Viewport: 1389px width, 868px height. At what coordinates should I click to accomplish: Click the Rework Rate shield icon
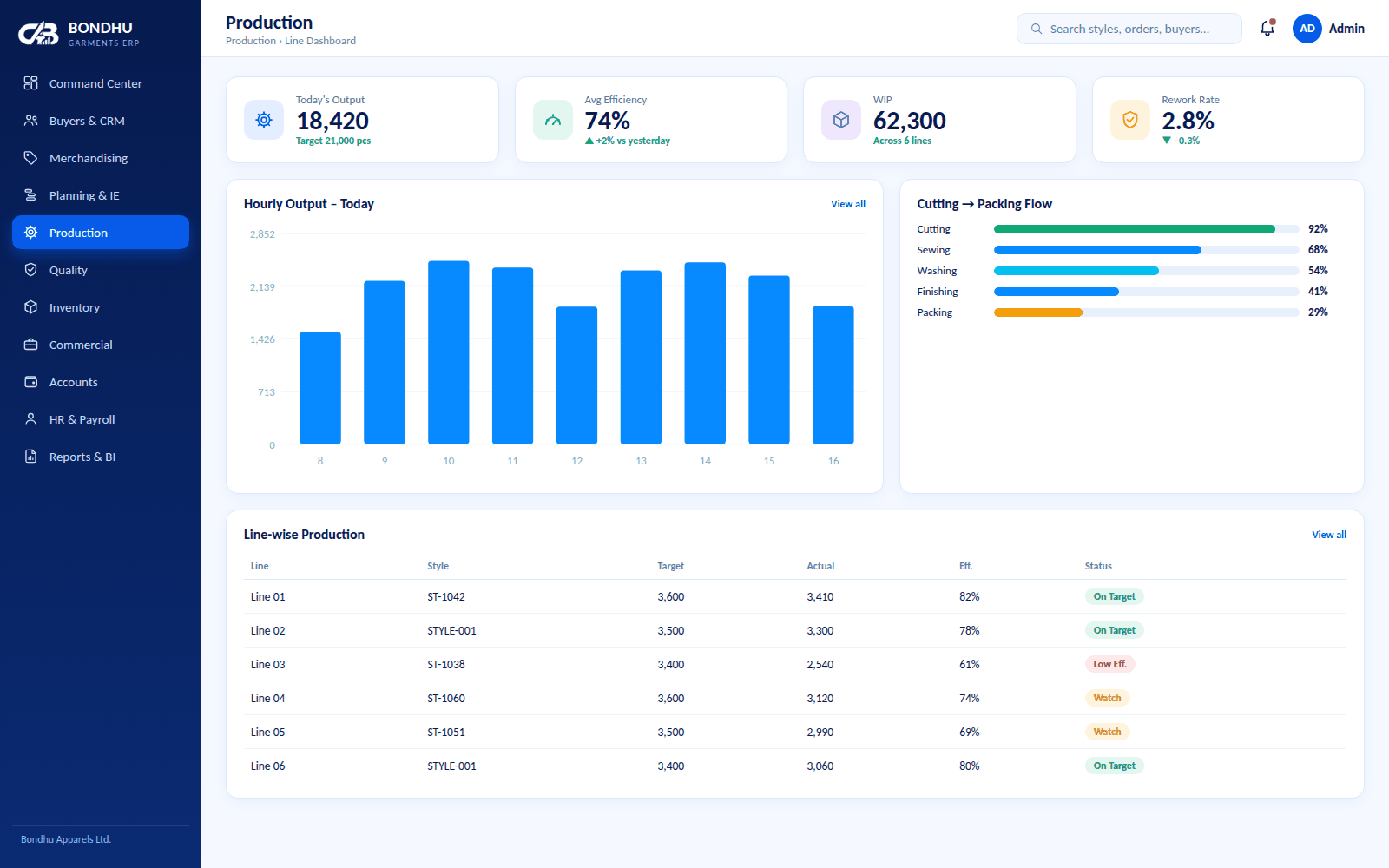(x=1130, y=120)
